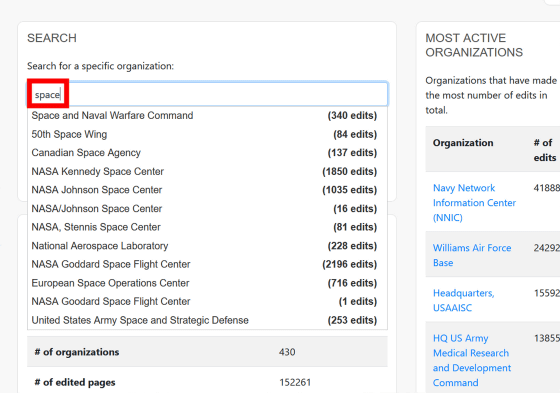This screenshot has height=393, width=560.
Task: Pick NASA Goodard Space Flight Center (1 edits)
Action: 208,301
